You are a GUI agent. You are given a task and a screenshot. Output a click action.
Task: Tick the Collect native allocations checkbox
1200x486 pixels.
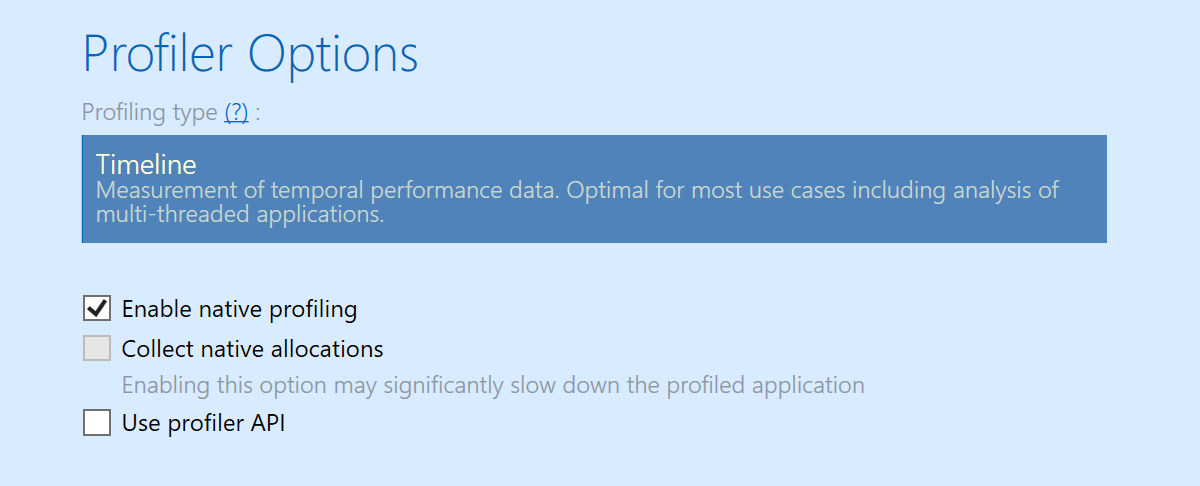97,349
